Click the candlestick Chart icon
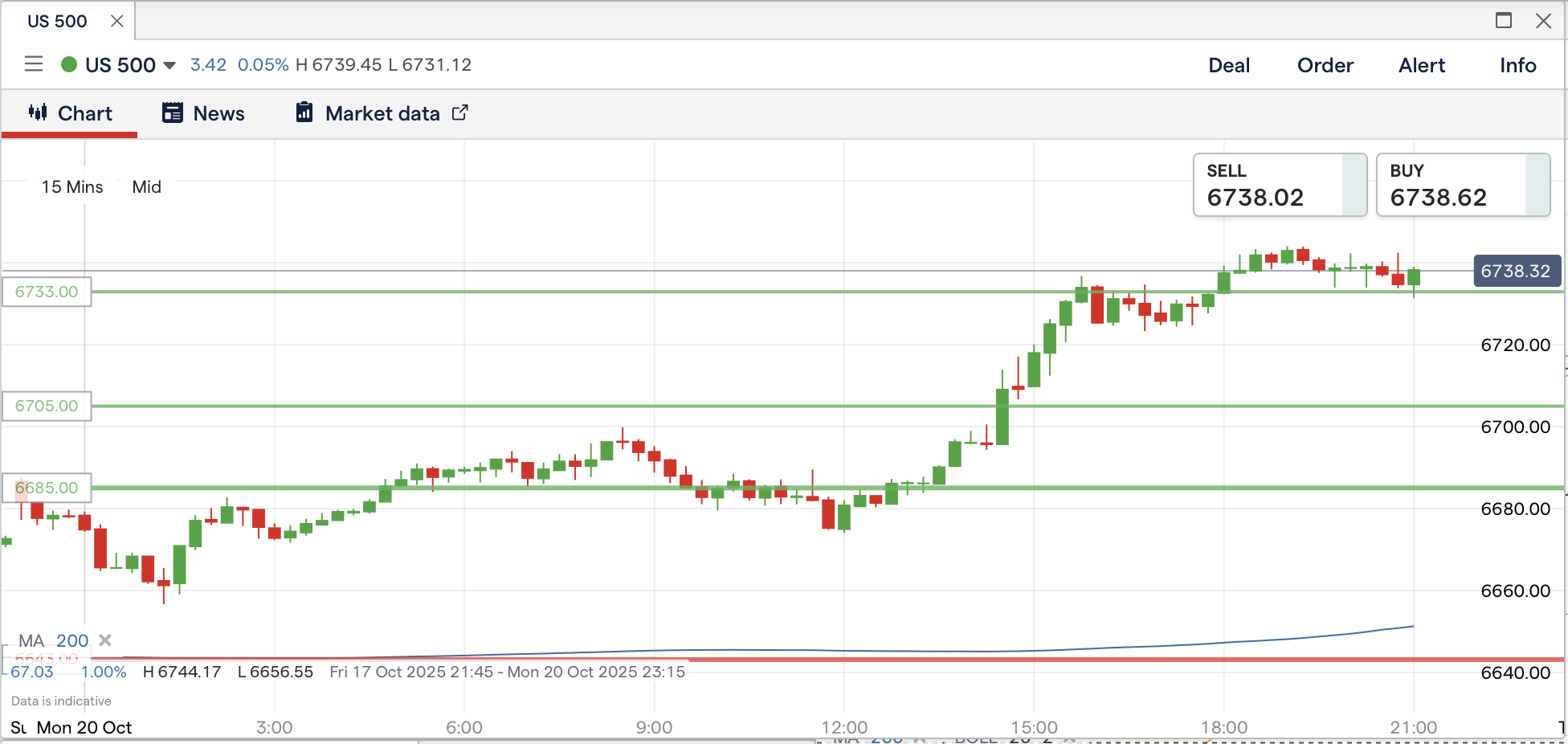This screenshot has width=1568, height=744. click(38, 112)
